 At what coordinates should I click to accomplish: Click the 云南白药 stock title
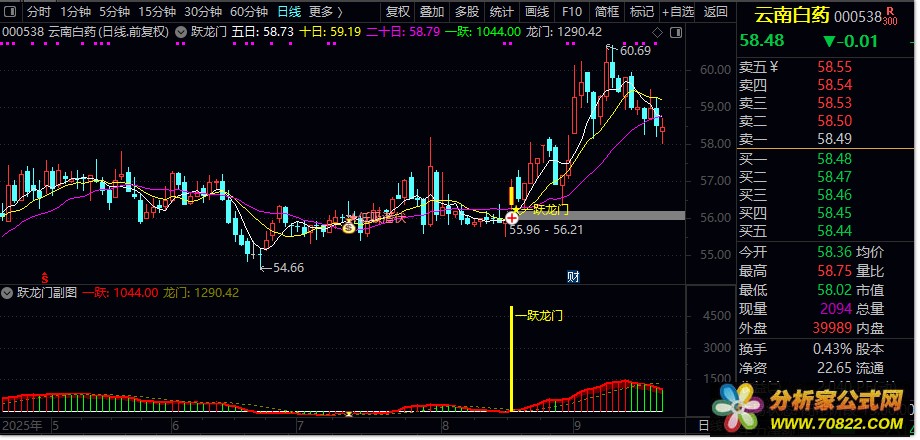click(792, 16)
